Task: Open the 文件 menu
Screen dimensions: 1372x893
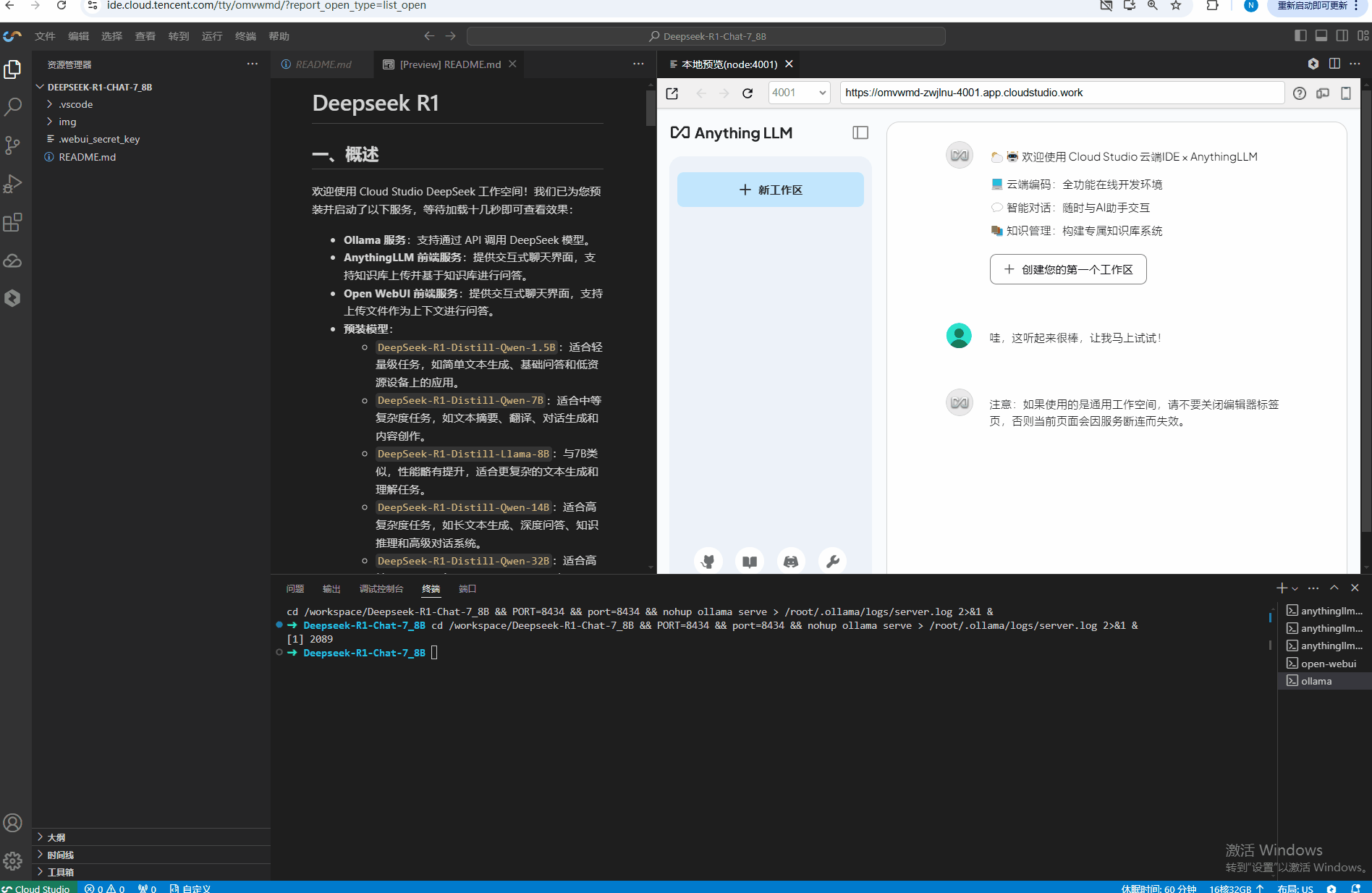Action: coord(45,36)
